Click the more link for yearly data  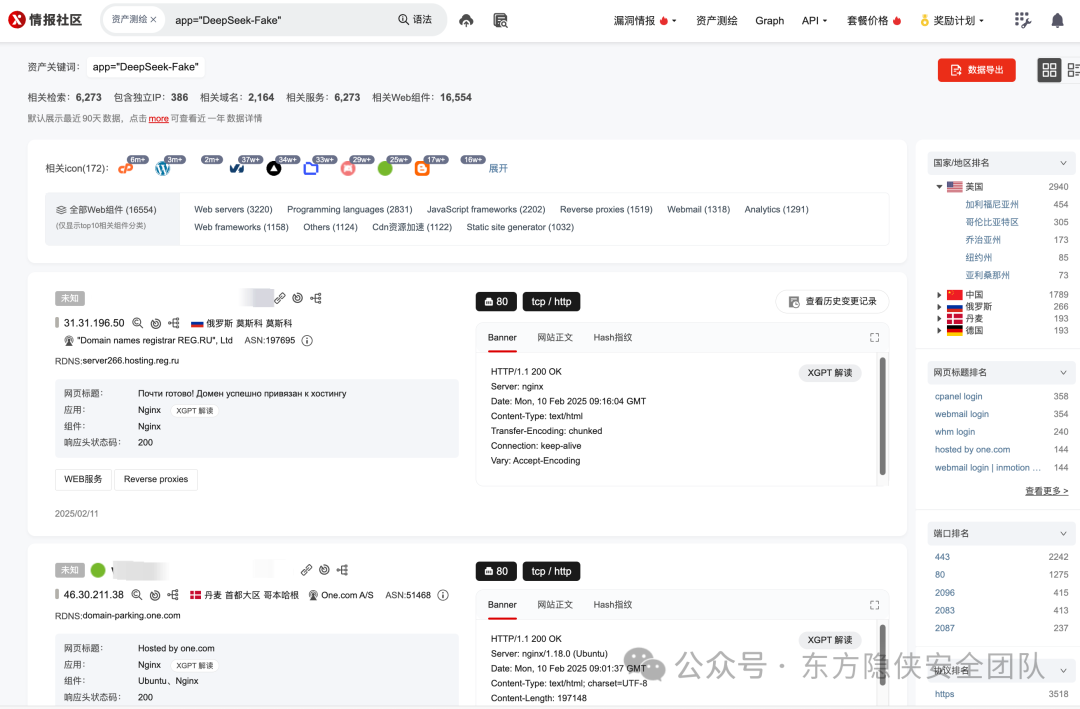tap(158, 119)
